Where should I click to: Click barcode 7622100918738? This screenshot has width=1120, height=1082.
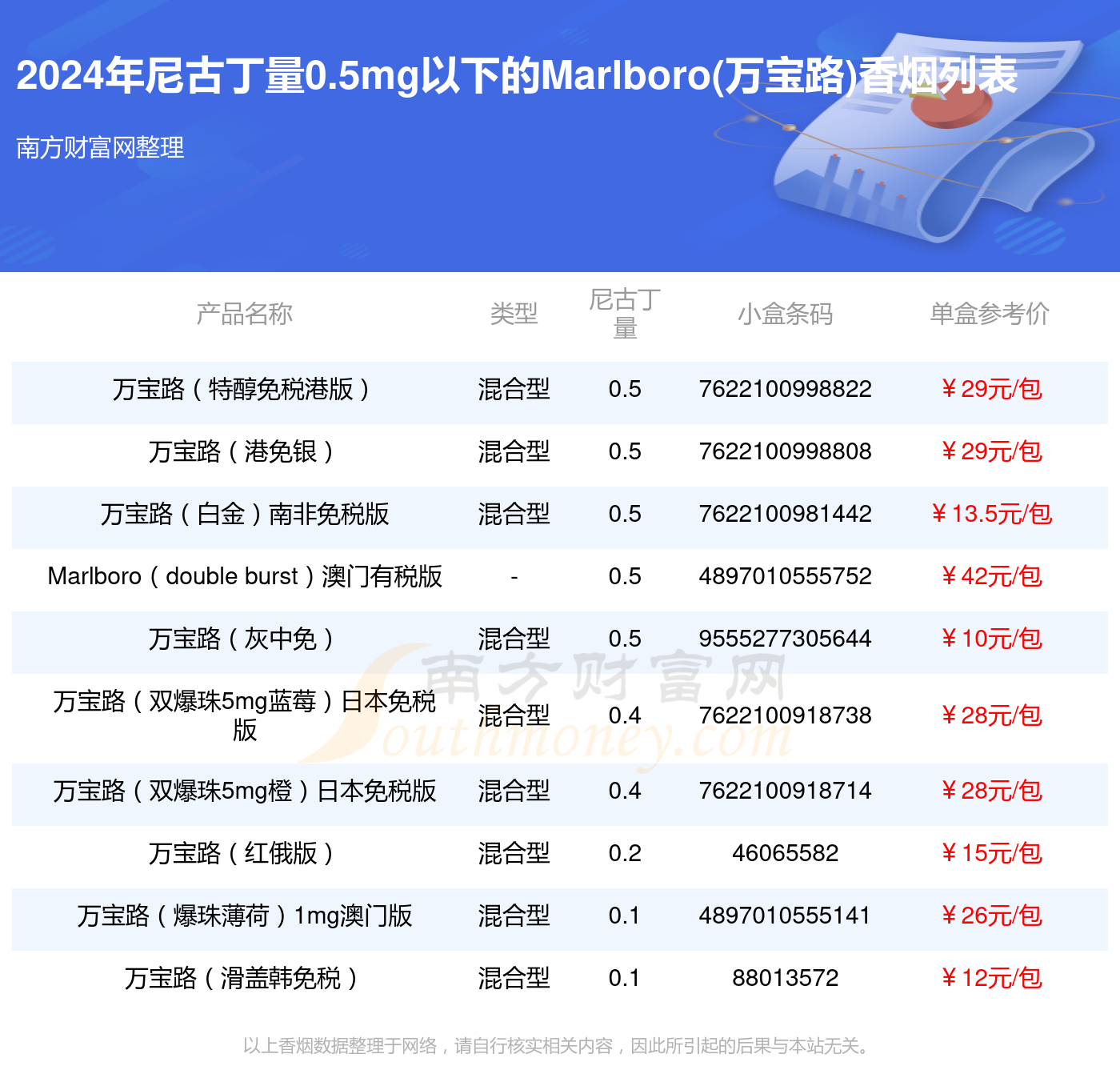click(785, 716)
